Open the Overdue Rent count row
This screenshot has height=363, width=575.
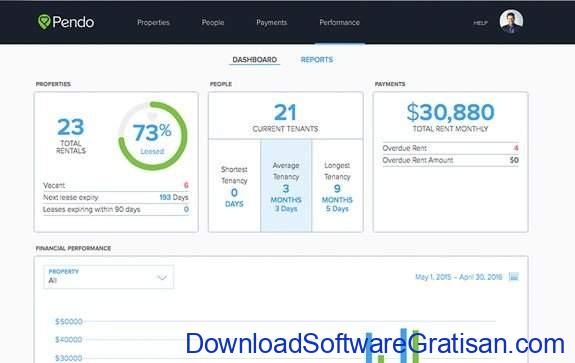(450, 148)
